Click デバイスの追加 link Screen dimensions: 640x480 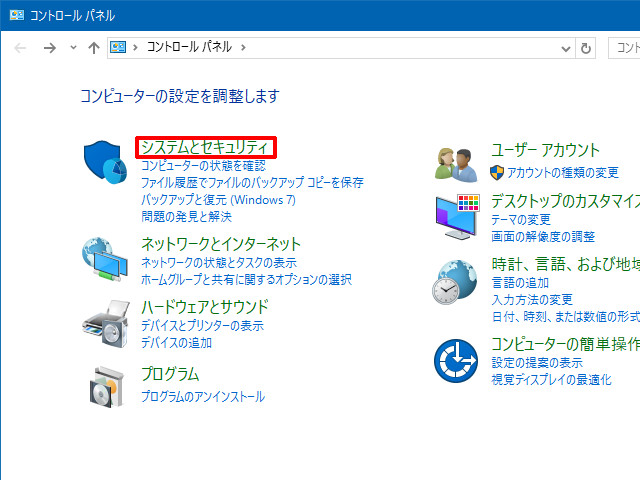click(176, 342)
